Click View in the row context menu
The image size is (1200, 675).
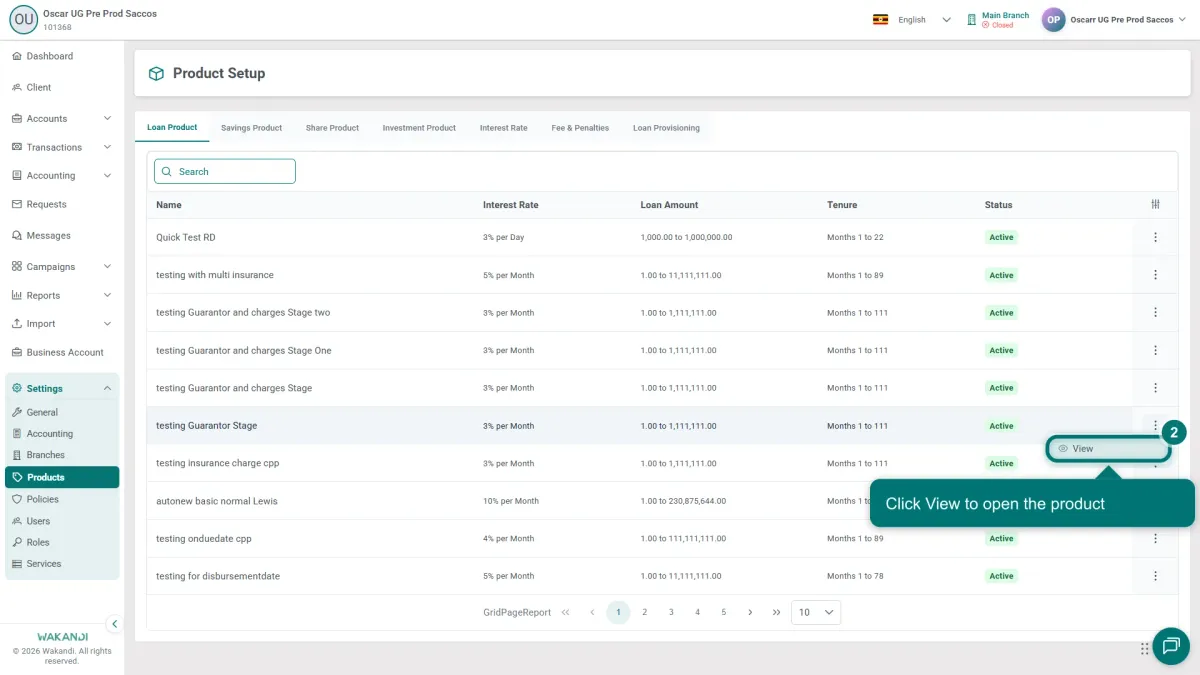coord(1108,449)
